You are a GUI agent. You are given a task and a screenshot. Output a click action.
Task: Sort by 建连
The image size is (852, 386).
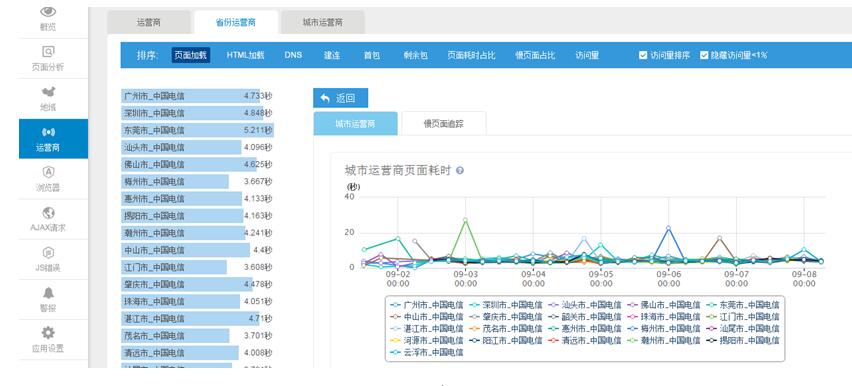click(x=332, y=55)
